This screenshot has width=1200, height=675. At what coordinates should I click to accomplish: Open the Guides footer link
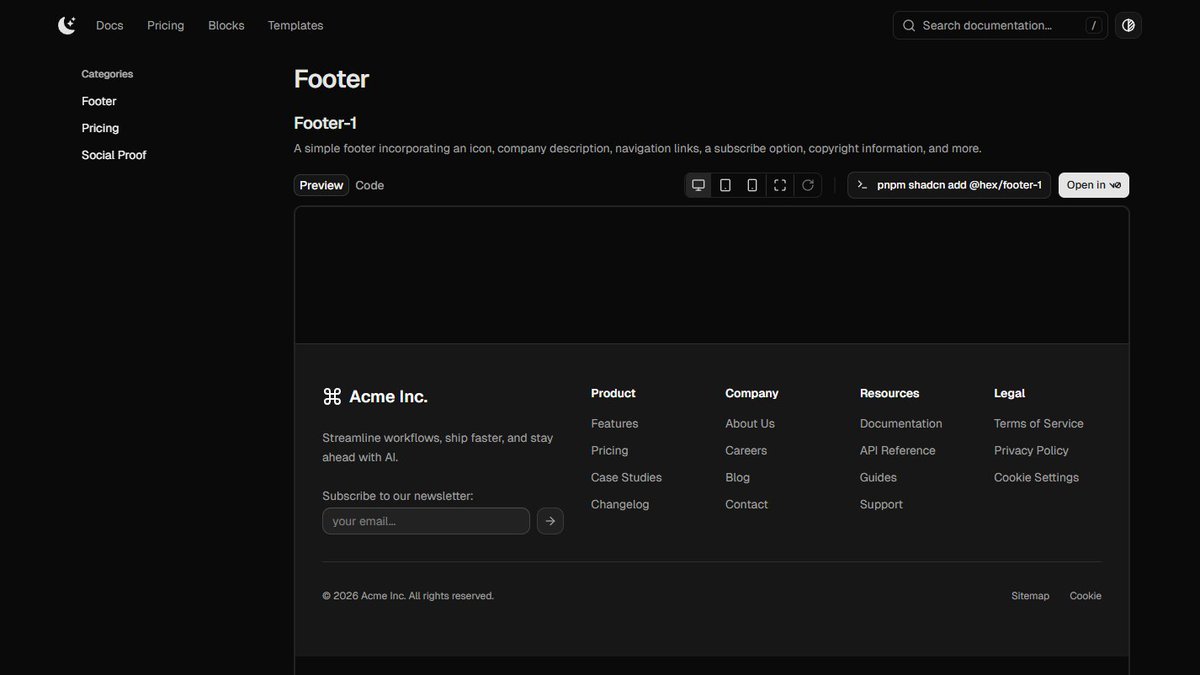[878, 478]
